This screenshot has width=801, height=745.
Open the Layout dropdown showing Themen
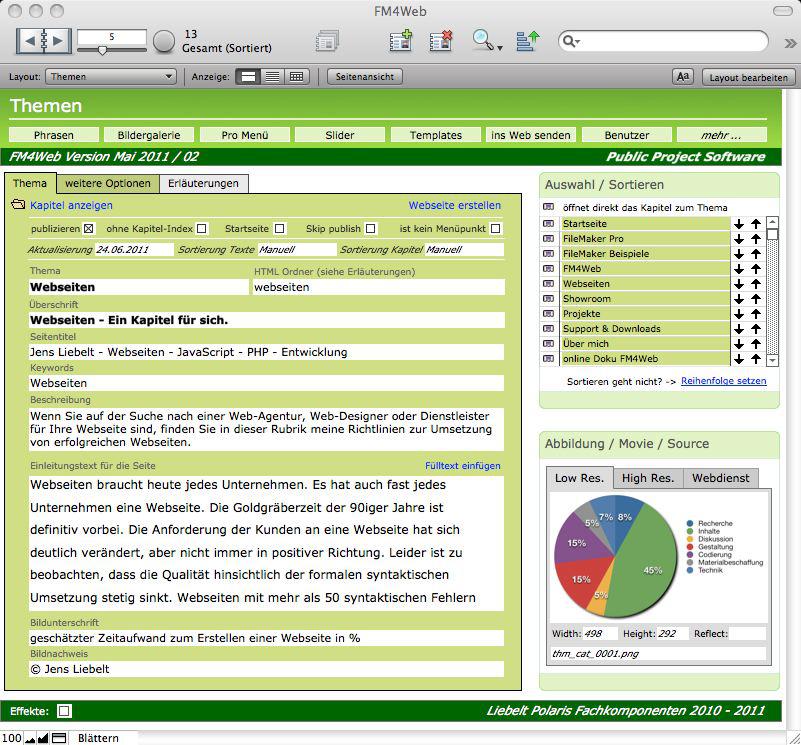[111, 77]
